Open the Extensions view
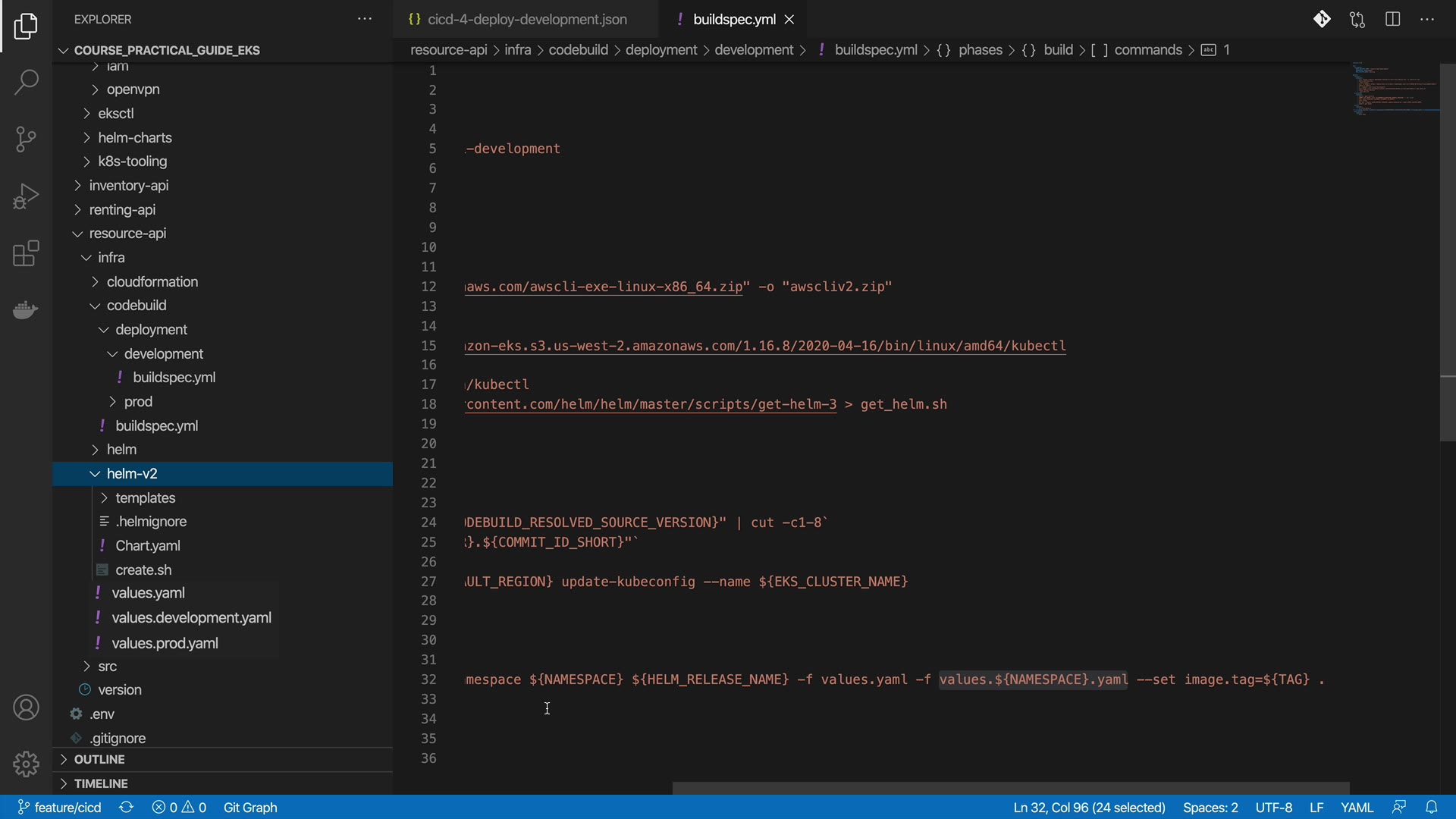This screenshot has height=819, width=1456. (x=26, y=253)
